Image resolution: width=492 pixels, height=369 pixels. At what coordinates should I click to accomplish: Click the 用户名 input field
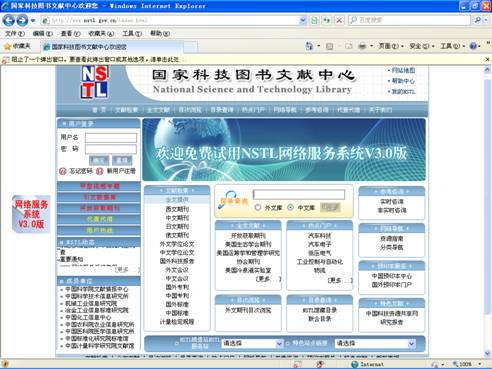tap(111, 138)
